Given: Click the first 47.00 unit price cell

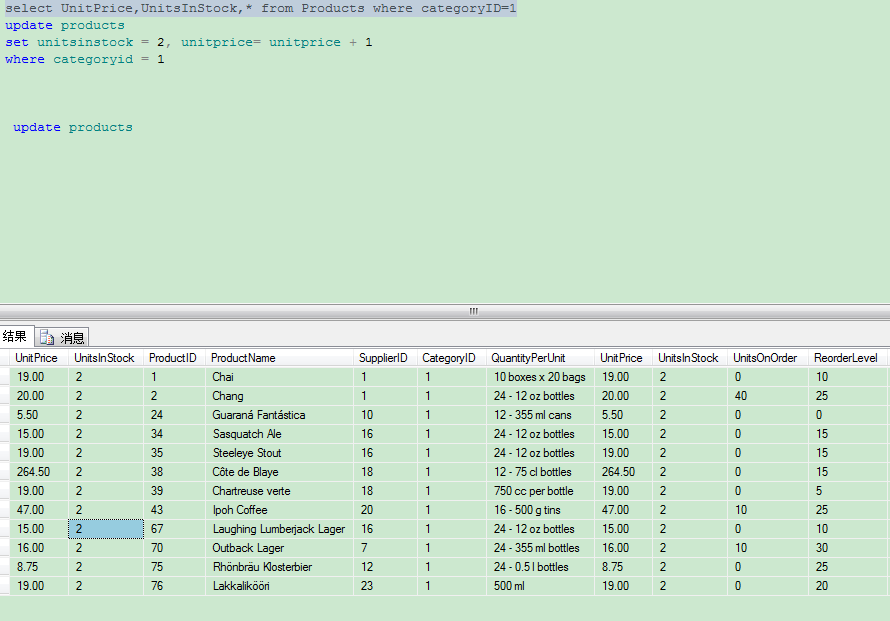Looking at the screenshot, I should [39, 510].
